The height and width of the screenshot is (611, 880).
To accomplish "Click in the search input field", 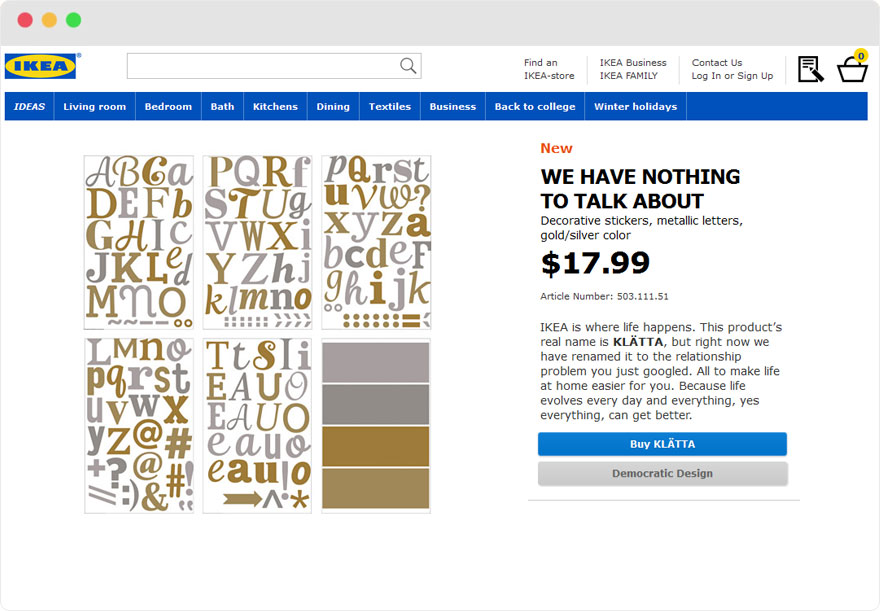I will (262, 66).
